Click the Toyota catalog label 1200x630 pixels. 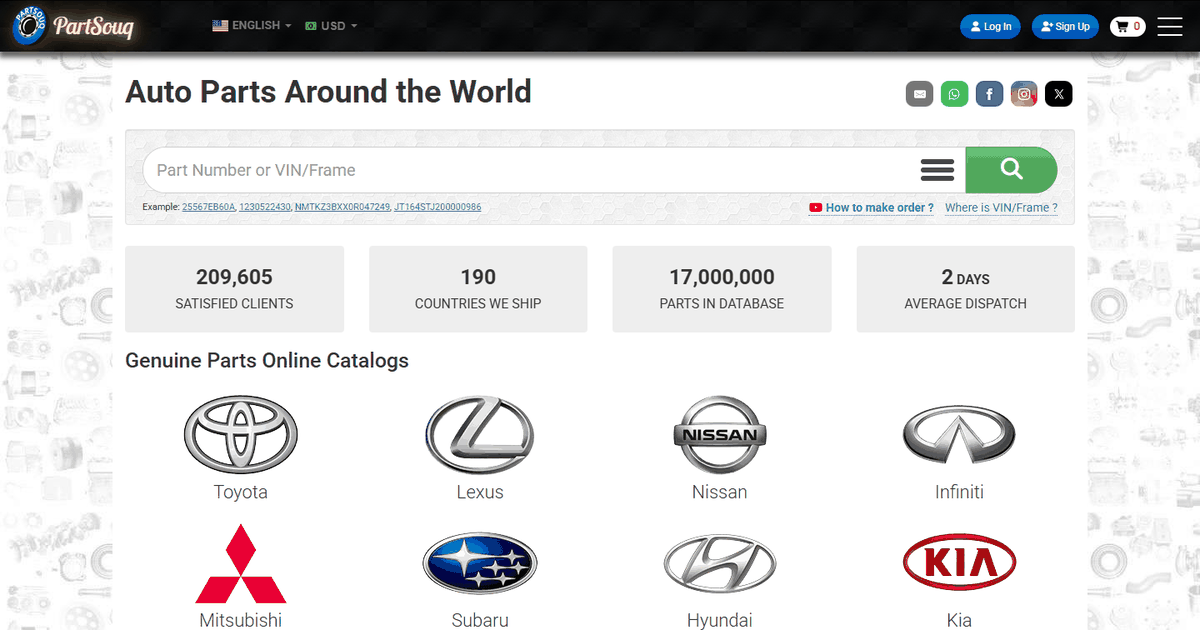pos(241,492)
